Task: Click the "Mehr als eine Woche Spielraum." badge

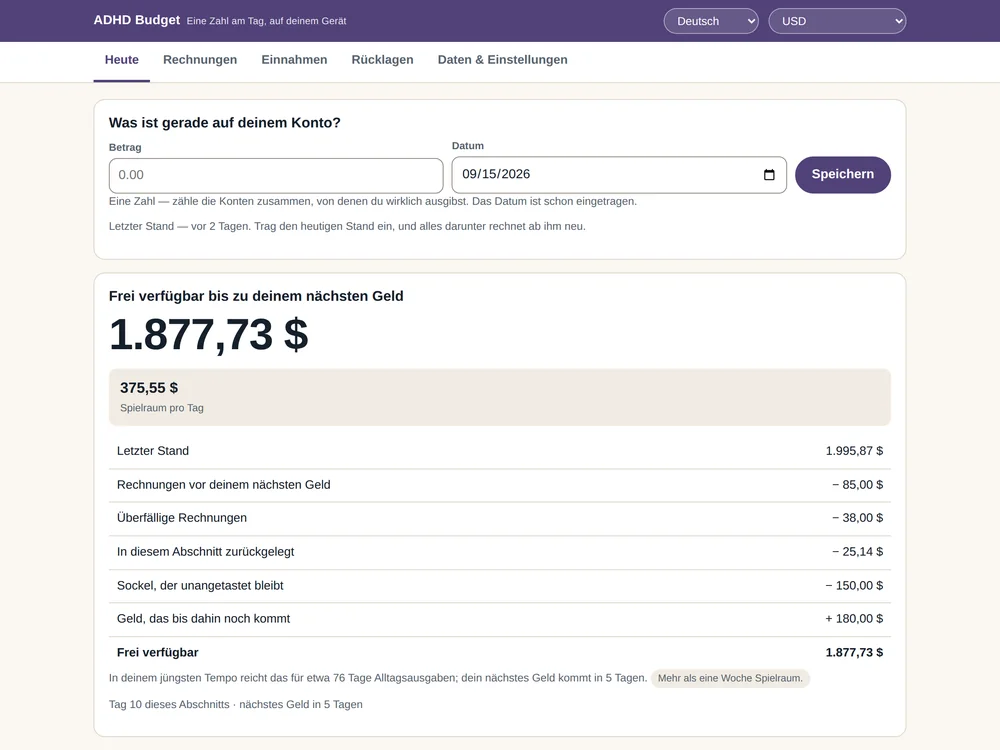Action: [730, 678]
